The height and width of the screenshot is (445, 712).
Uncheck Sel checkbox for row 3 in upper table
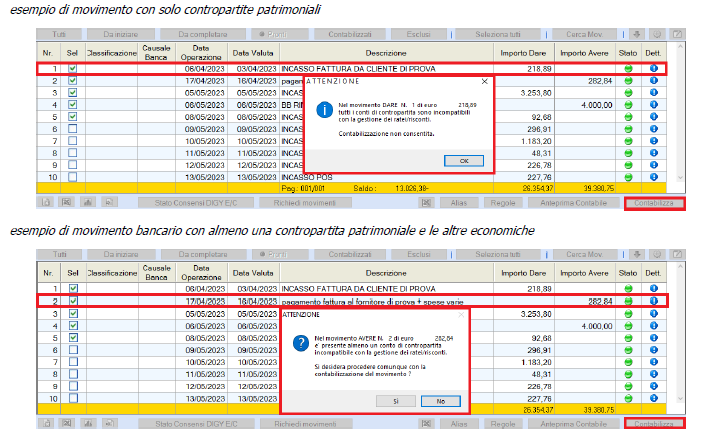(x=73, y=92)
